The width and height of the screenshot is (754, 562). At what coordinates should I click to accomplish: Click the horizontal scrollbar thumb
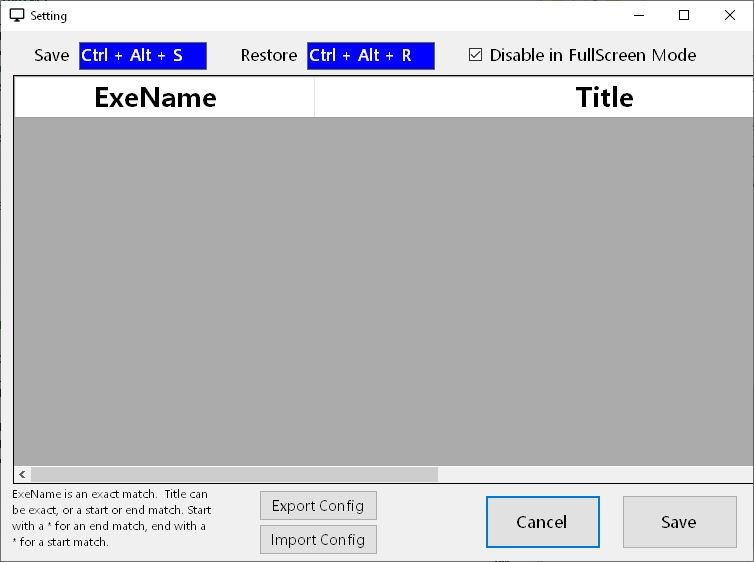tap(235, 474)
